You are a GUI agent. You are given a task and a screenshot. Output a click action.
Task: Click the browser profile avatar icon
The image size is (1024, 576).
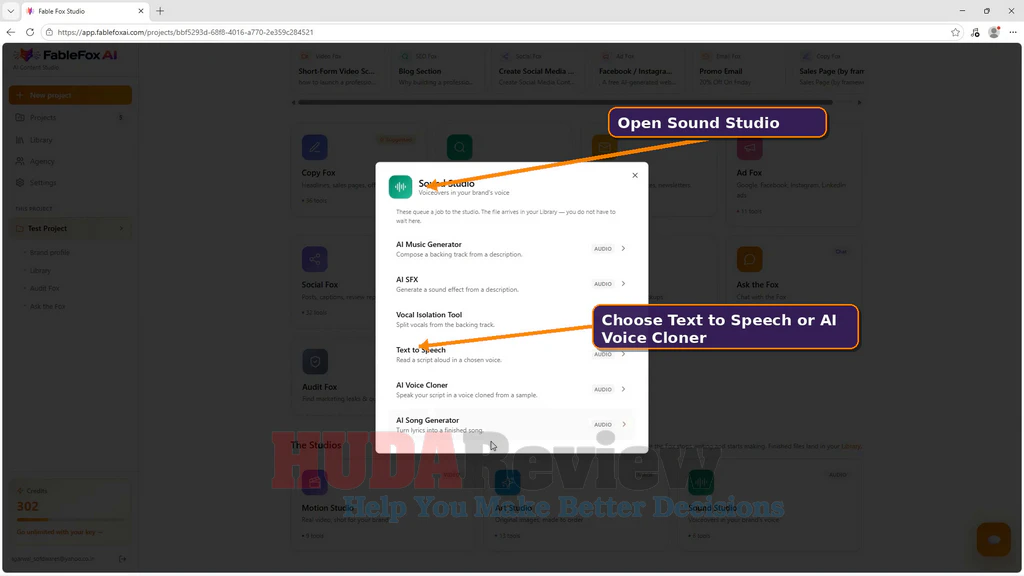[x=994, y=32]
